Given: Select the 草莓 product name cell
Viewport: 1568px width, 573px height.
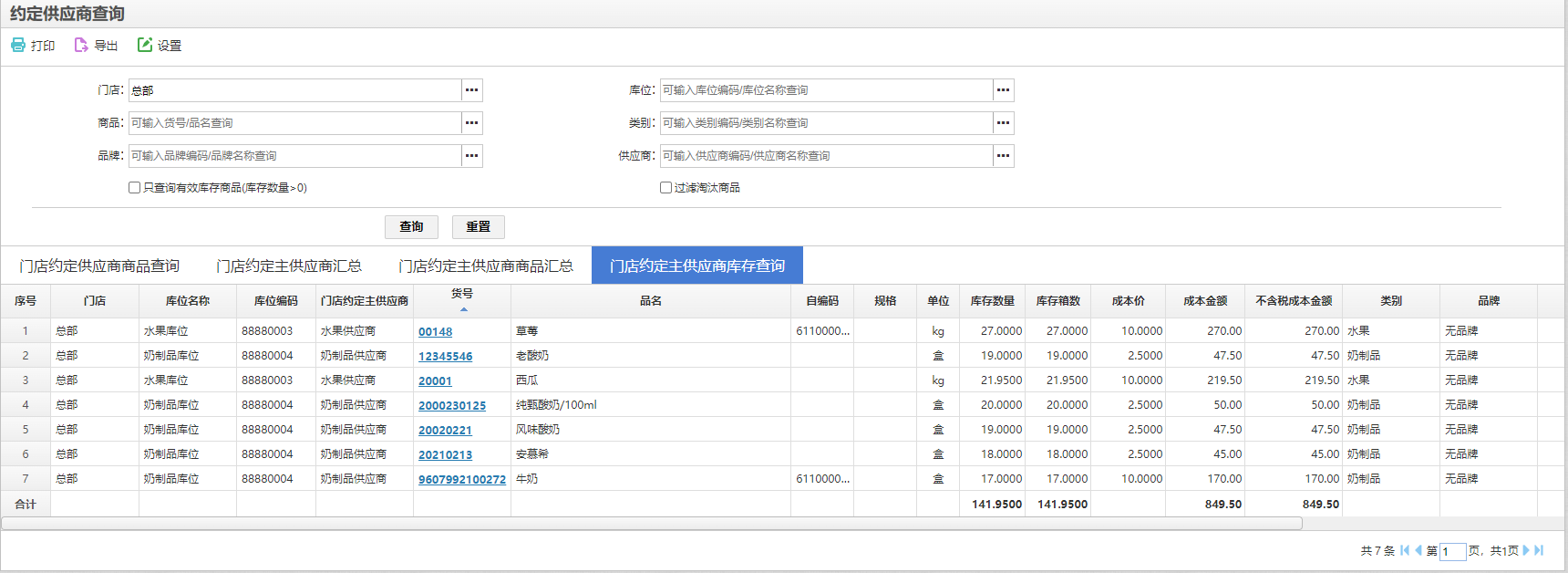Looking at the screenshot, I should pyautogui.click(x=650, y=331).
